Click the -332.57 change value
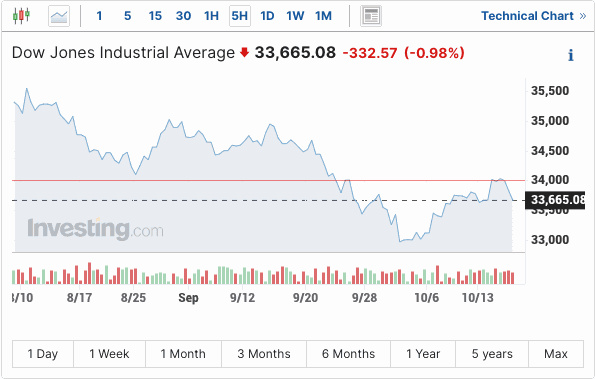Screen dimensions: 595x379 click(x=370, y=53)
